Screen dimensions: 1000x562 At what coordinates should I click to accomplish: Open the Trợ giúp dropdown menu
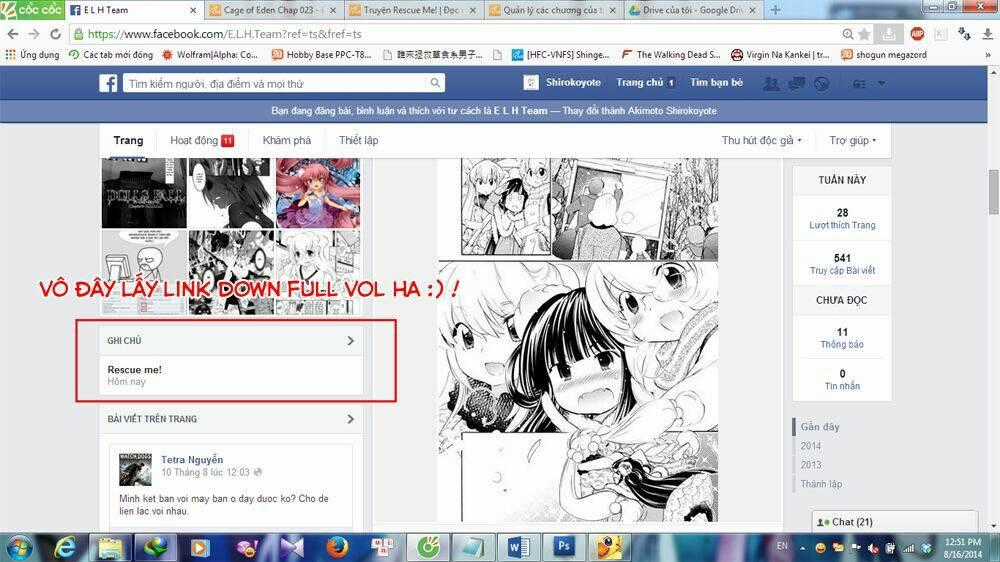852,141
